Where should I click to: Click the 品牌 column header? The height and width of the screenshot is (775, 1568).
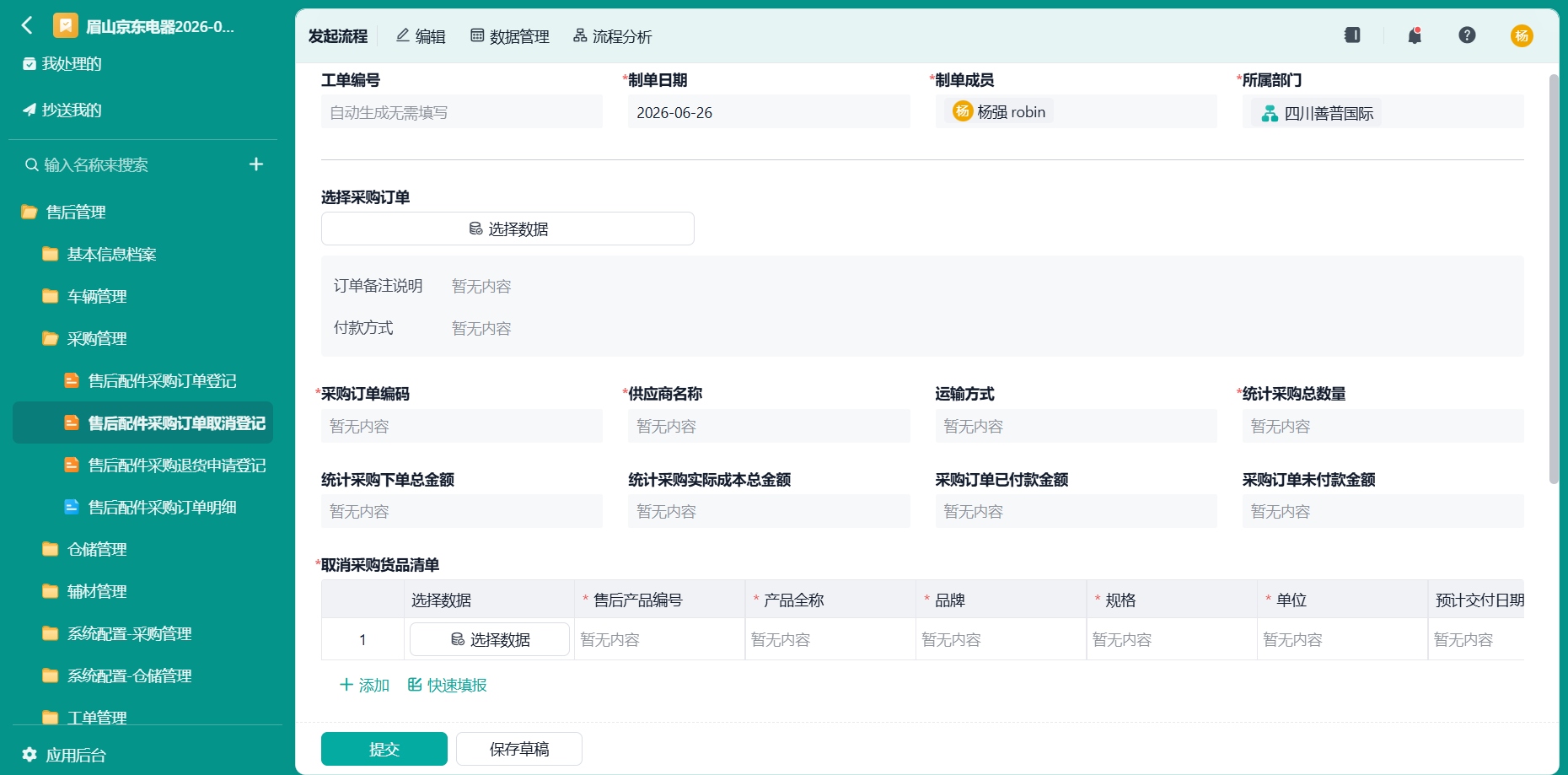[x=1001, y=600]
